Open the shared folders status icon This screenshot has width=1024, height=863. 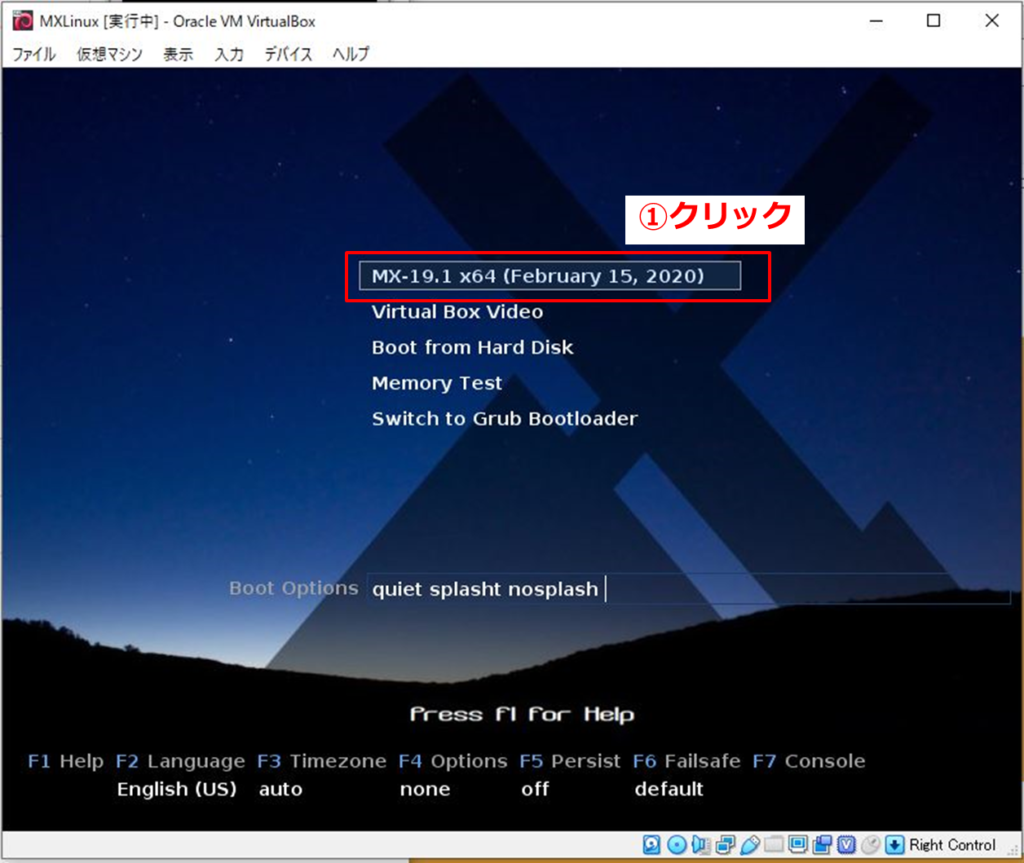point(773,845)
